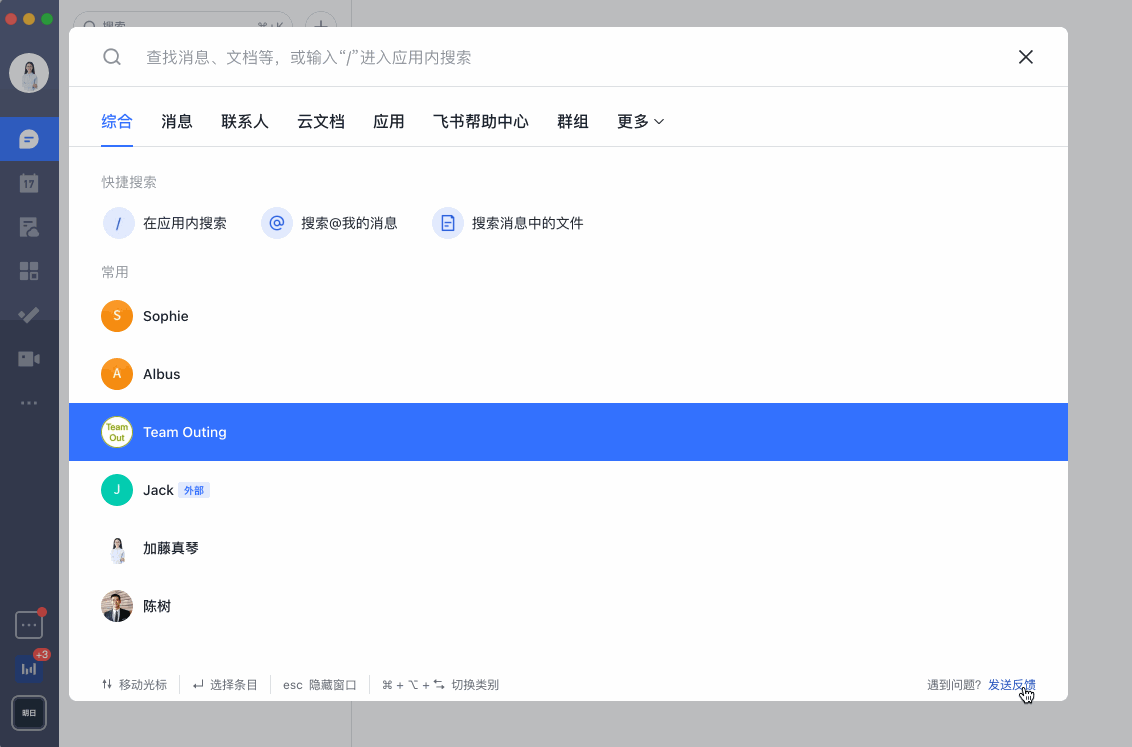Switch to the 群组 tab
This screenshot has width=1132, height=747.
pos(572,121)
